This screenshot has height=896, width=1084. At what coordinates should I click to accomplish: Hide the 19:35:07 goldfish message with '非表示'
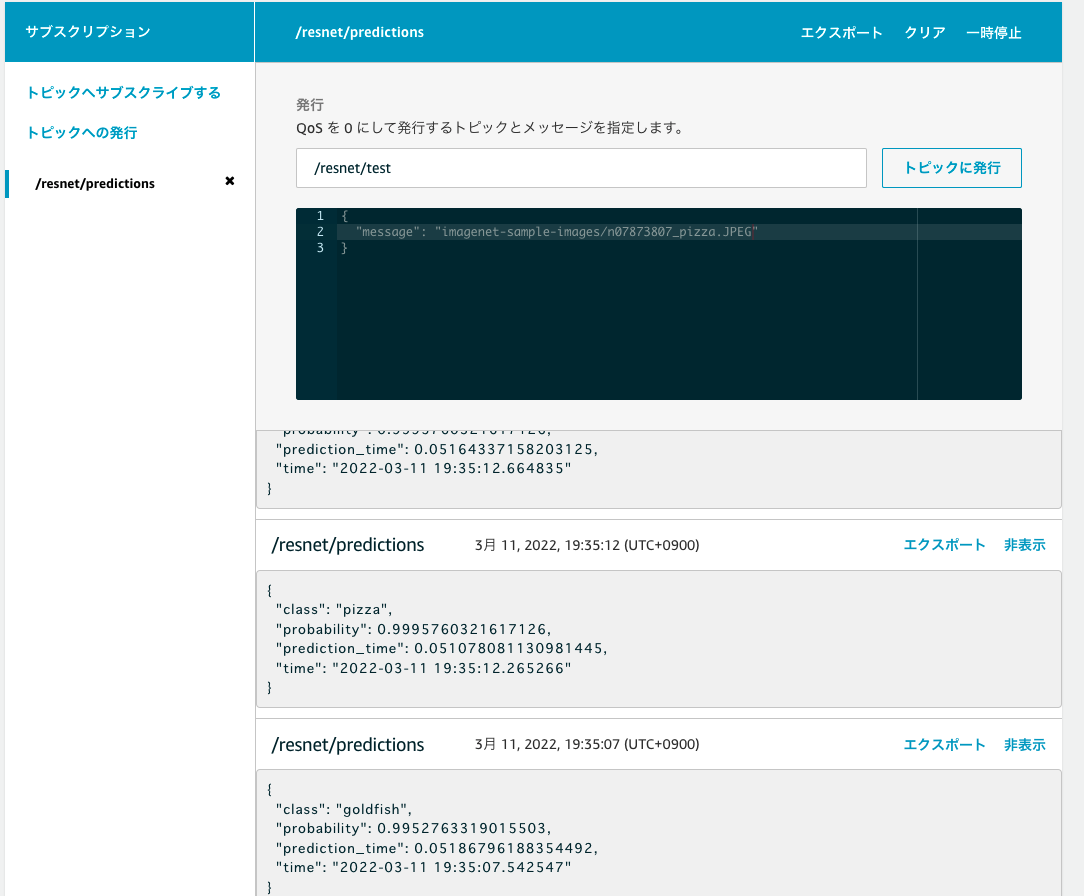point(1025,745)
